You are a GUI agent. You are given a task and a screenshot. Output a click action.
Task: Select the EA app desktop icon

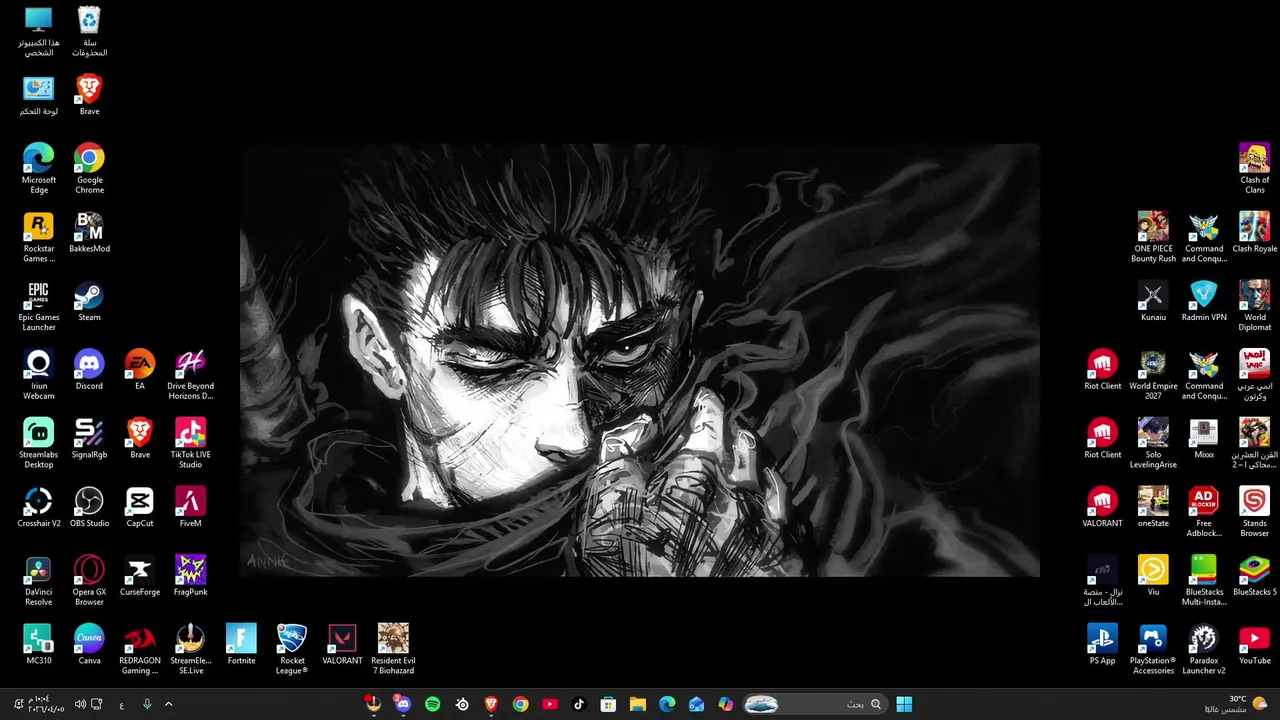140,370
